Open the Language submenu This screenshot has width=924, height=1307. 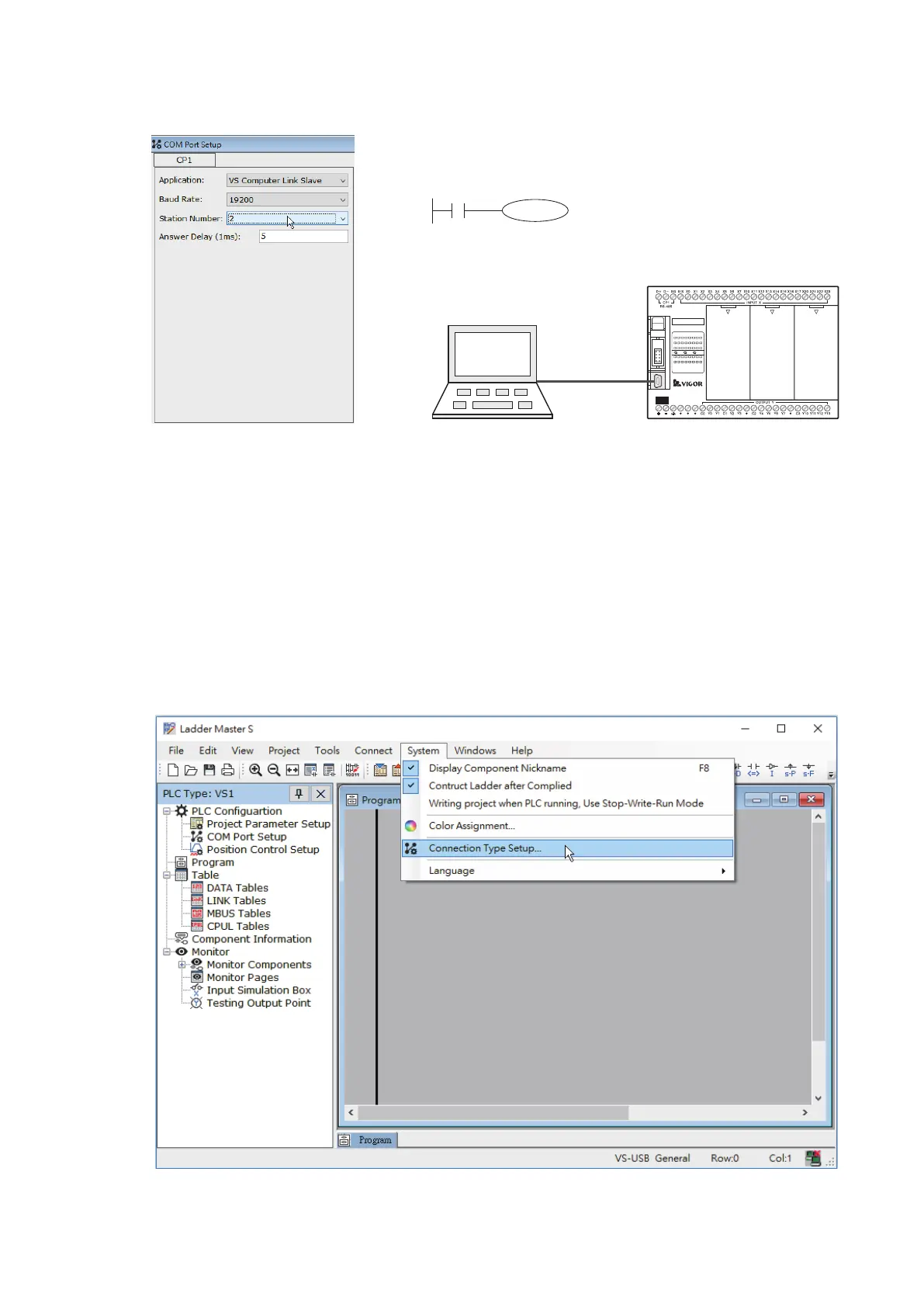(x=566, y=871)
